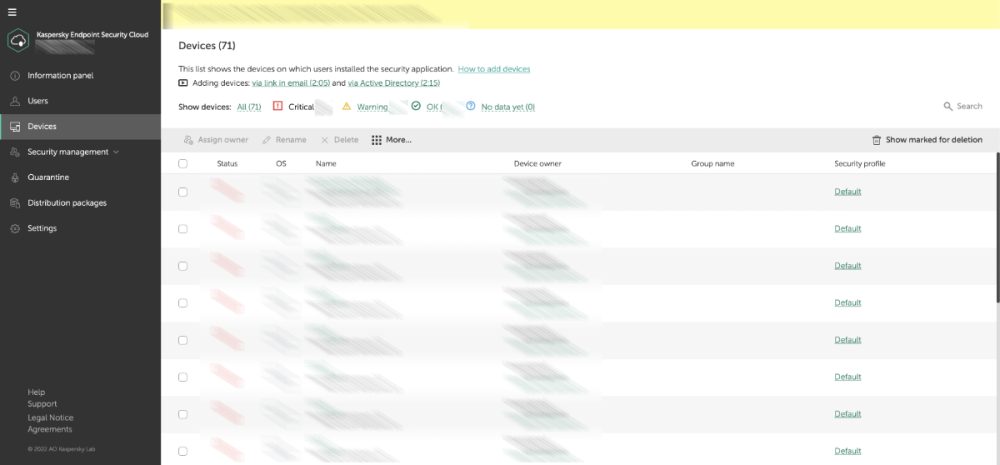Open the More... actions dropdown
1000x465 pixels.
point(392,140)
